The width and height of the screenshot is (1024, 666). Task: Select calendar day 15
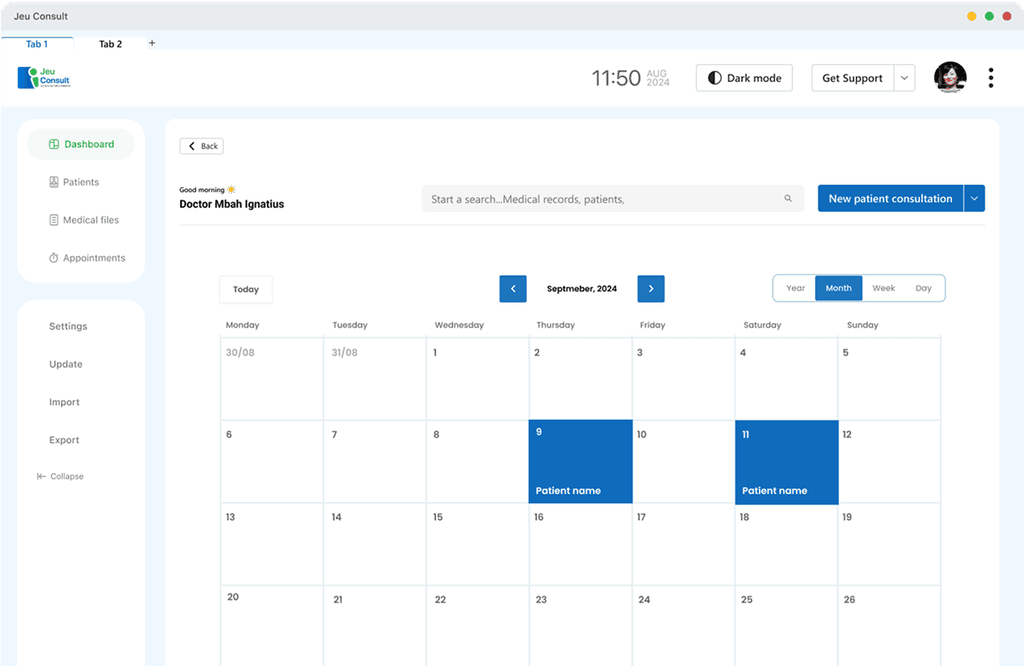click(x=477, y=545)
